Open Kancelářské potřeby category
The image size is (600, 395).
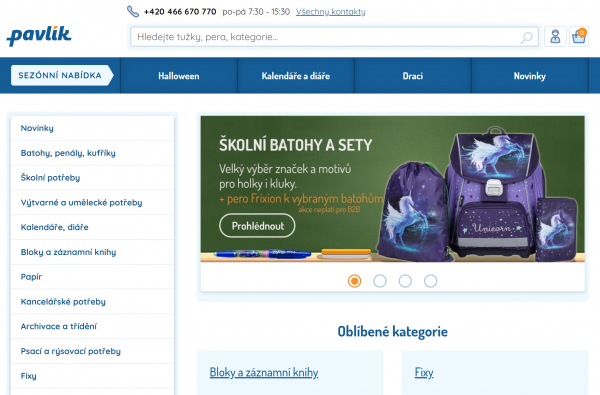pyautogui.click(x=92, y=302)
